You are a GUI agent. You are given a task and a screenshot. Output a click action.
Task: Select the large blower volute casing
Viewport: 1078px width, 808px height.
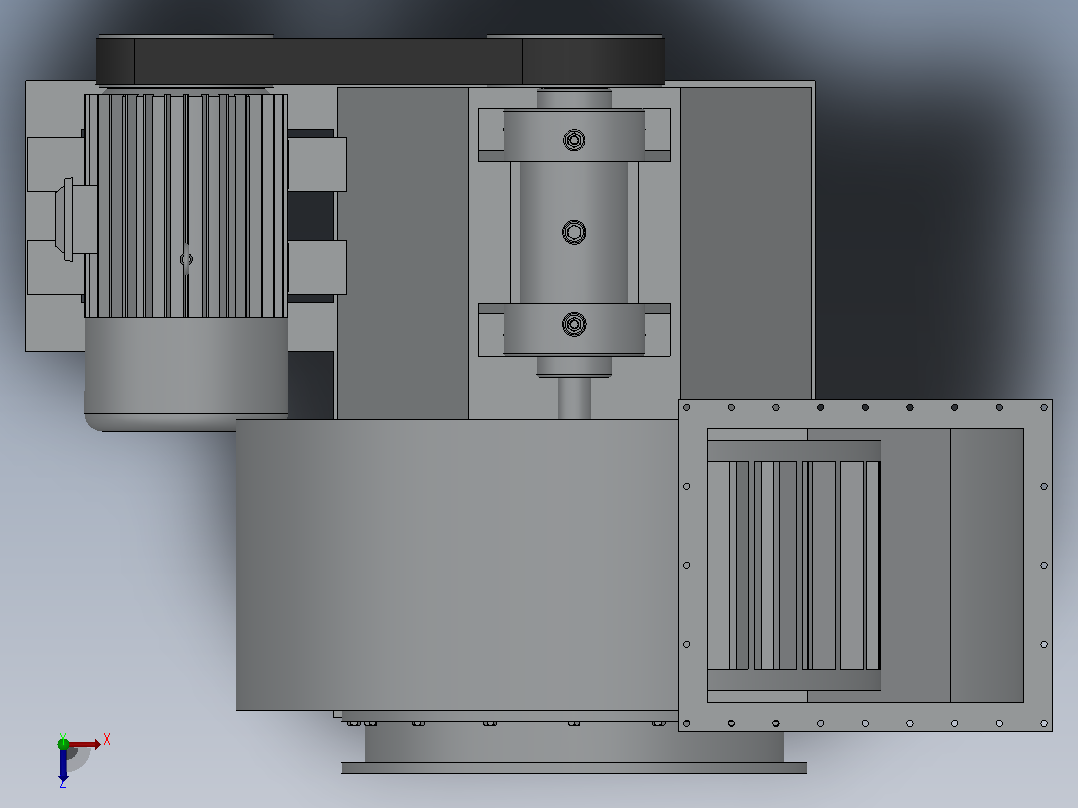coord(456,565)
